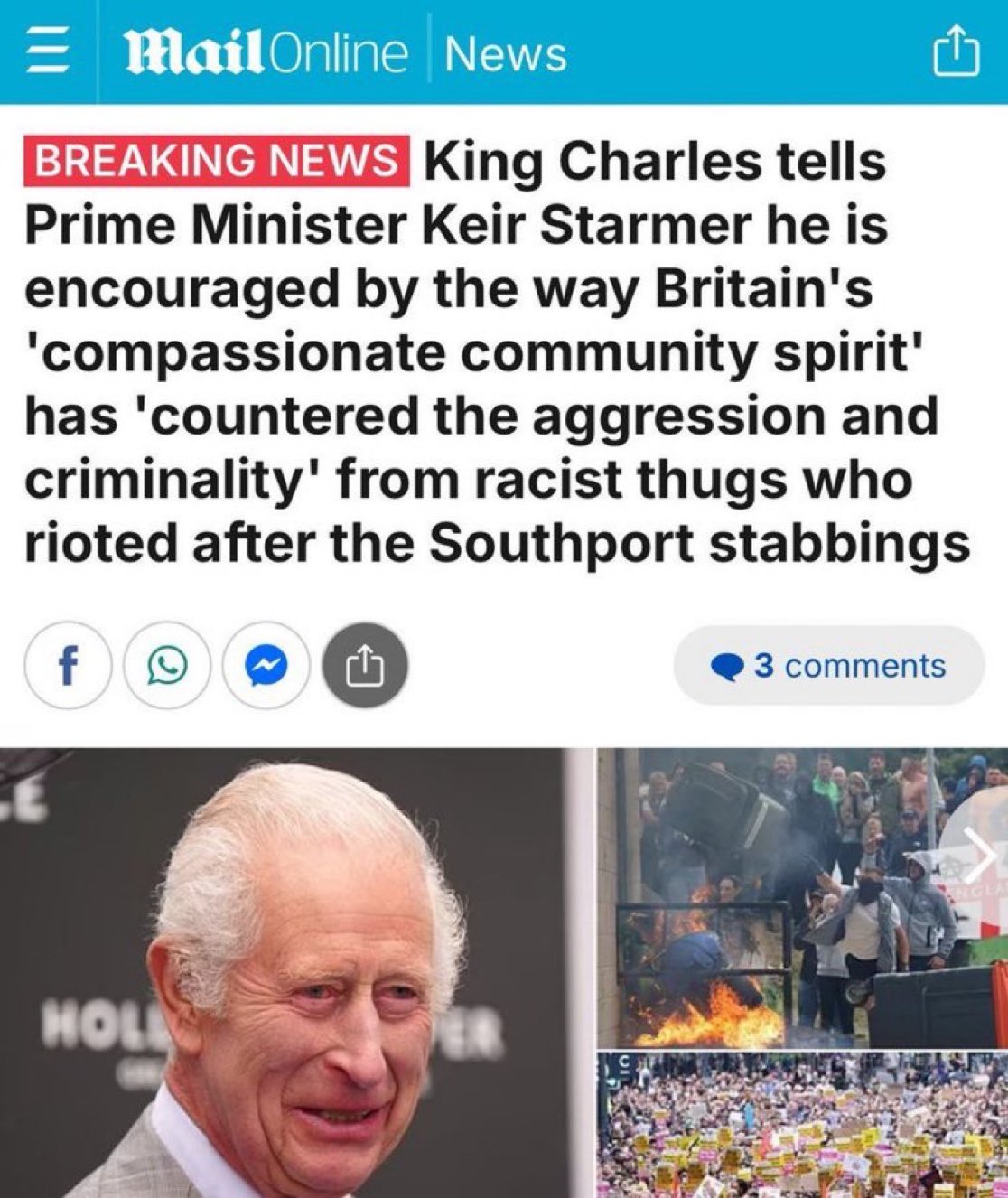View the 3 comments

point(828,667)
